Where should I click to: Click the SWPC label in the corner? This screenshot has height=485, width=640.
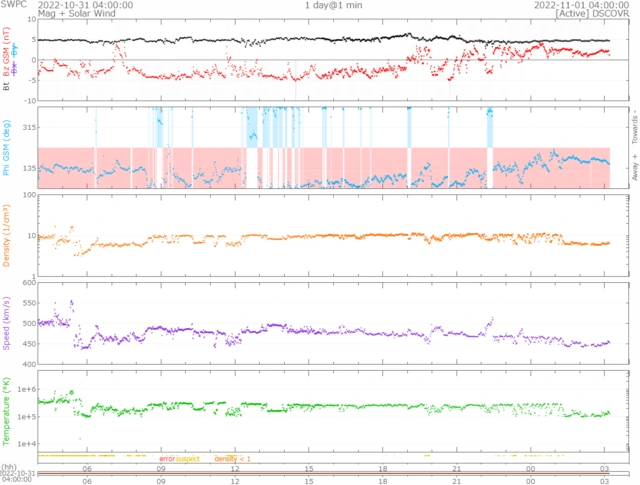click(x=14, y=4)
